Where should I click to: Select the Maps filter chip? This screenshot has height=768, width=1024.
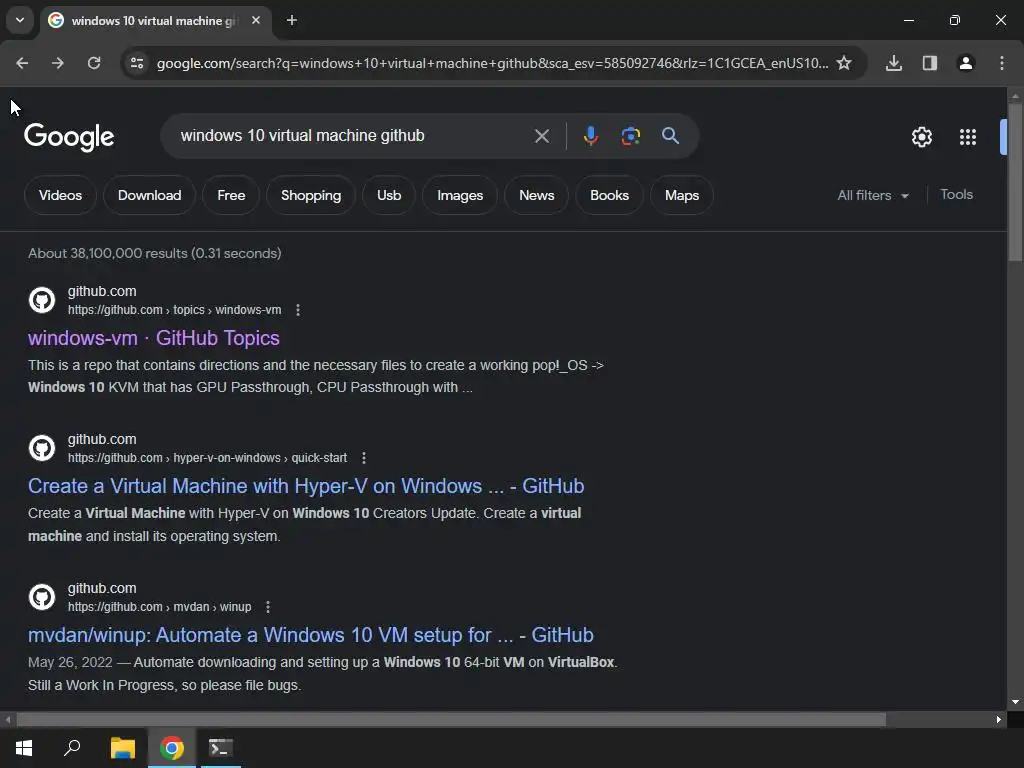pos(682,195)
